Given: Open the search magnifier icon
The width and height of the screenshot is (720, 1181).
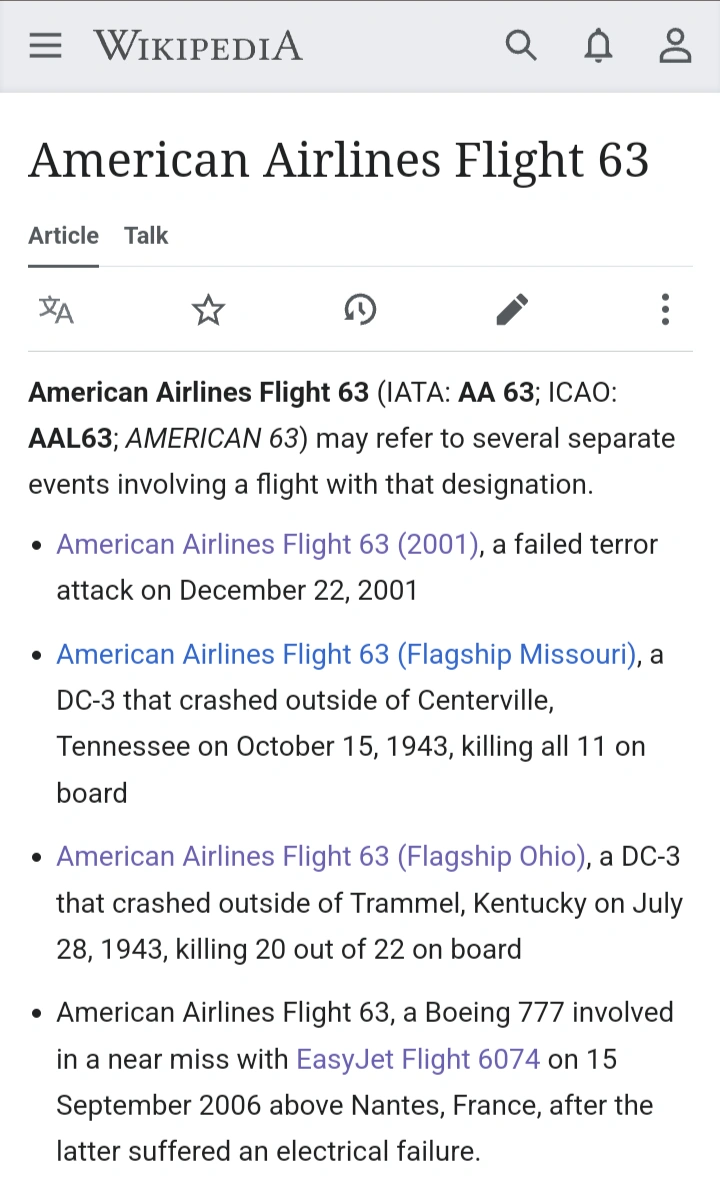Looking at the screenshot, I should 520,46.
